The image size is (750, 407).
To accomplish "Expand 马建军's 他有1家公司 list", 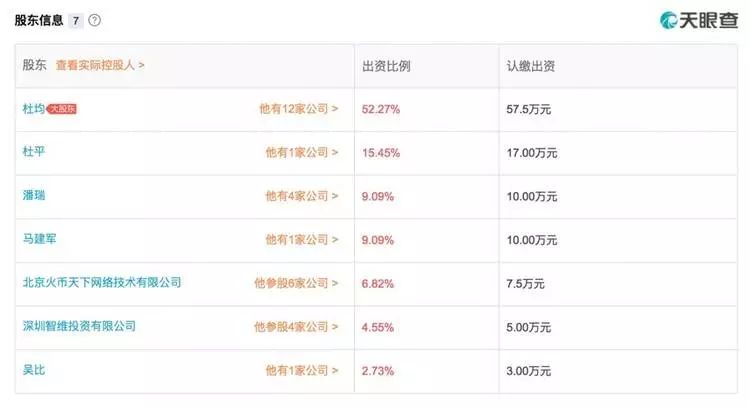I will [301, 240].
